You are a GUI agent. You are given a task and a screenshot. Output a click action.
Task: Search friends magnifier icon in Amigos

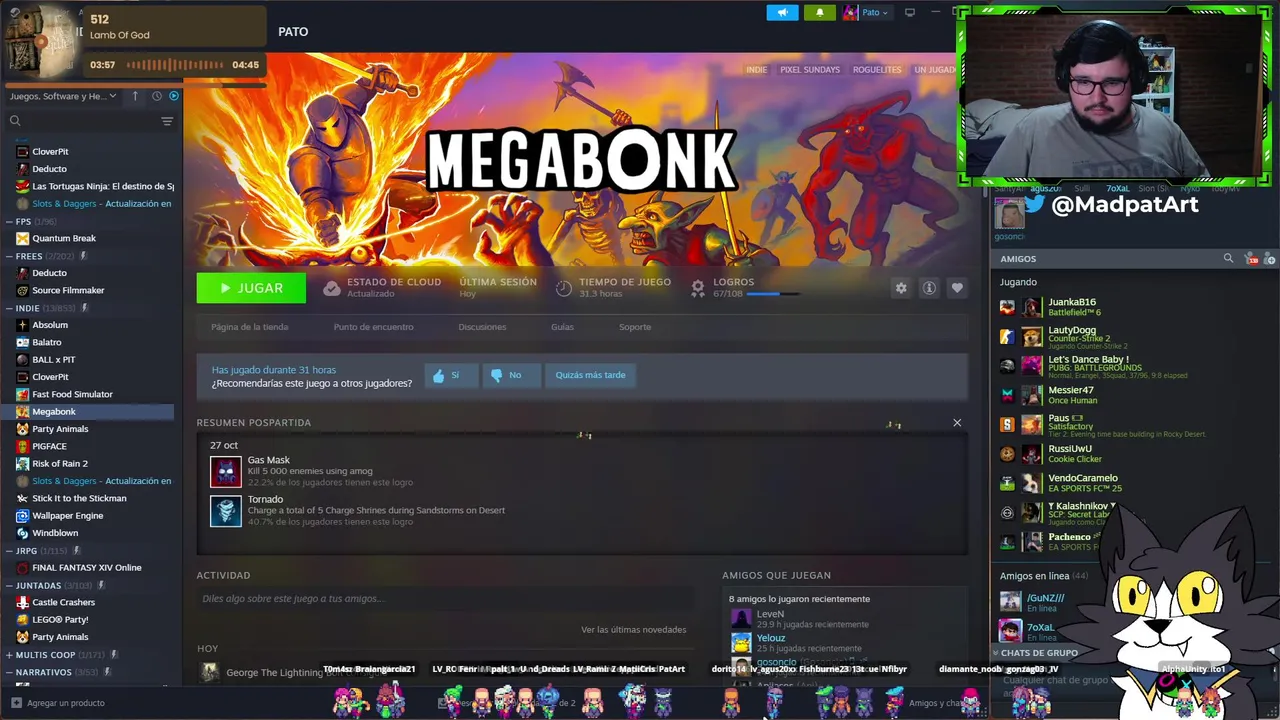pyautogui.click(x=1228, y=259)
